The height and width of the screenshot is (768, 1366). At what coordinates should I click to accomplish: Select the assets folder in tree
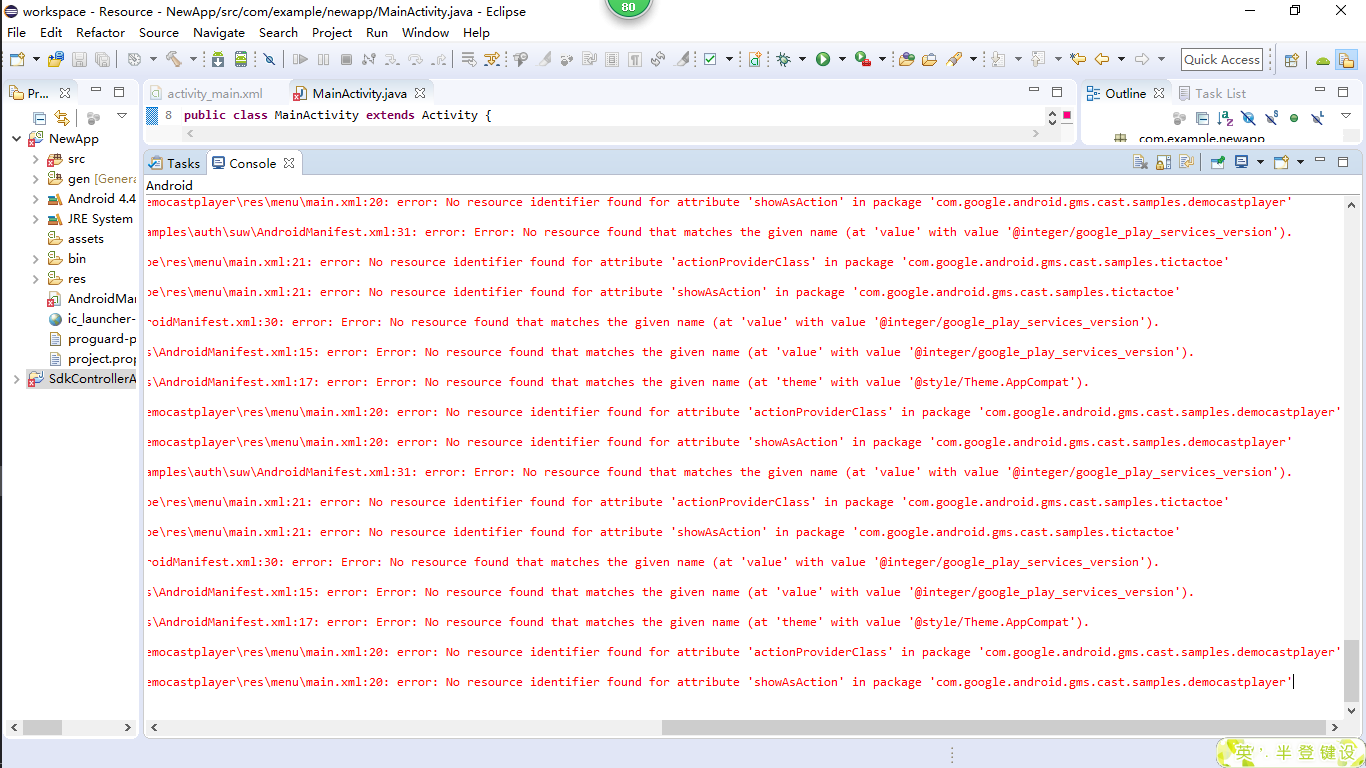[76, 239]
